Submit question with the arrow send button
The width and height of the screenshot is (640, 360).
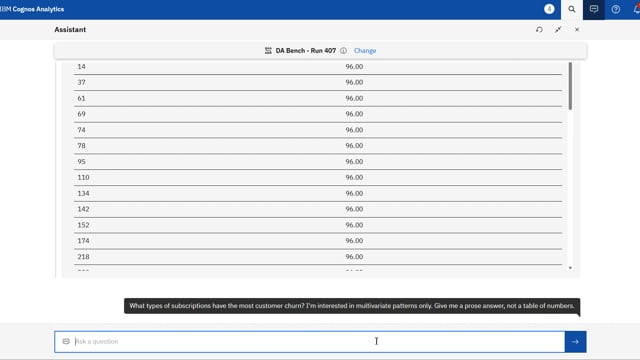click(x=576, y=342)
